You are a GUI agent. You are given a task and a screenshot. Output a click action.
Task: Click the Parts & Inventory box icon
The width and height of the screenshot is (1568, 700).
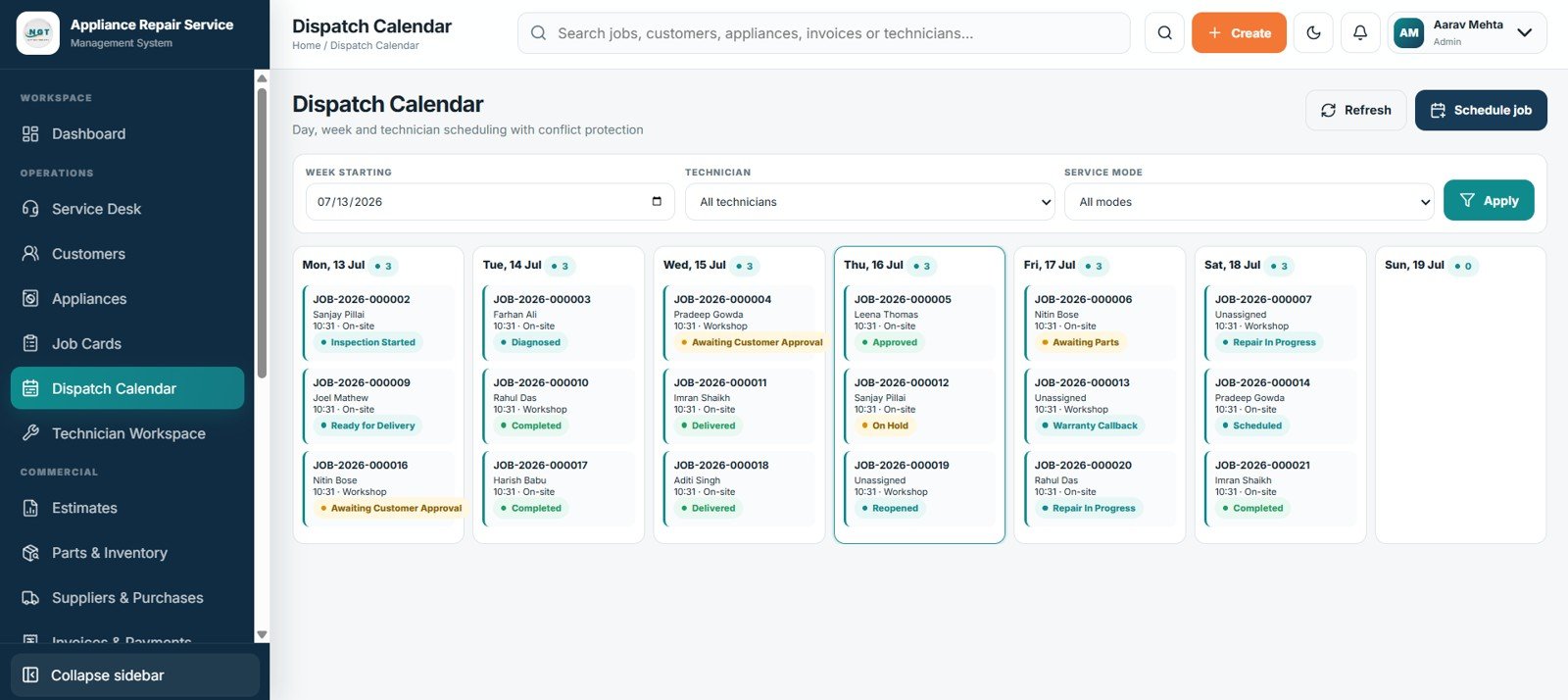[30, 553]
